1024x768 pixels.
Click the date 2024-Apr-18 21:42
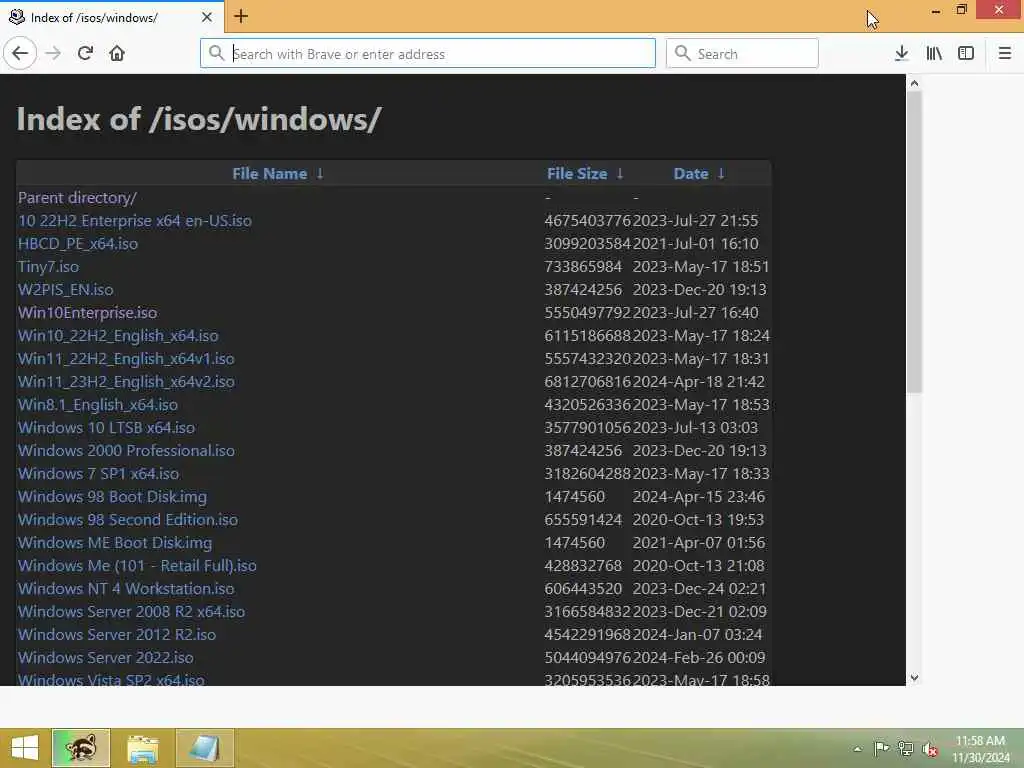[698, 381]
